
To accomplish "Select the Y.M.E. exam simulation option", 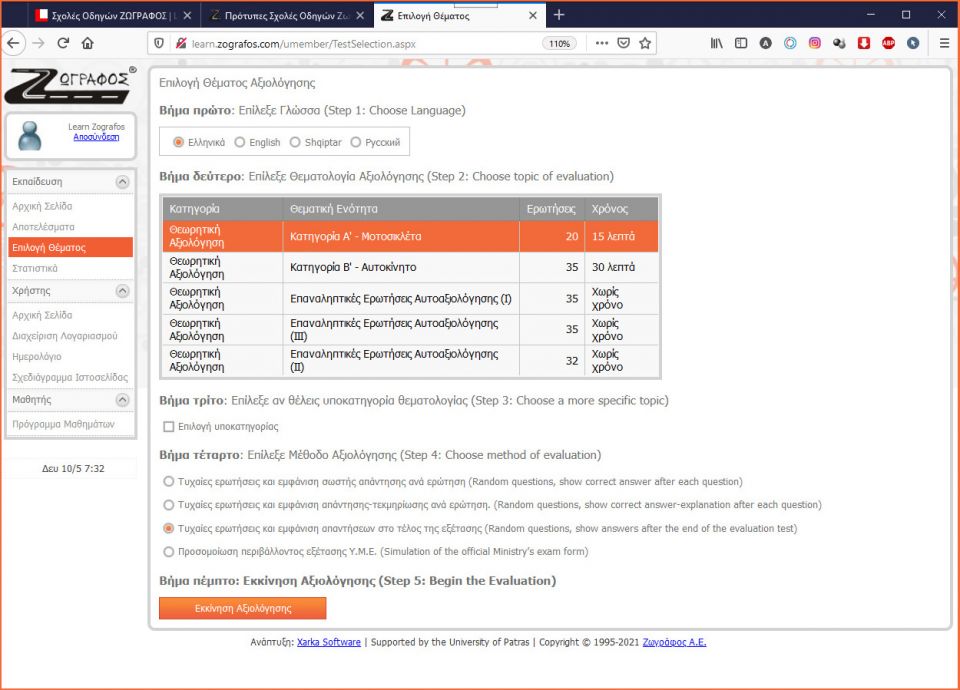I will [168, 552].
